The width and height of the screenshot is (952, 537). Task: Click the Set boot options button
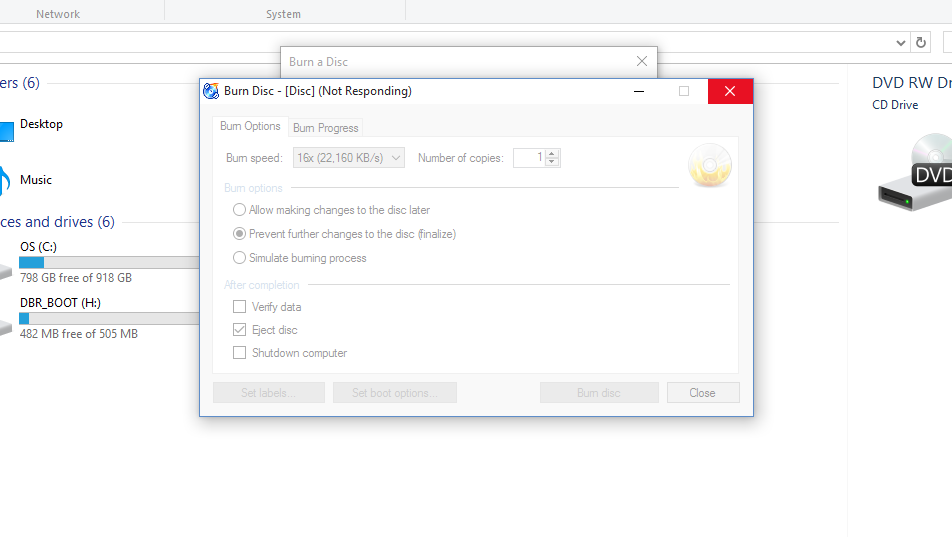click(x=395, y=393)
